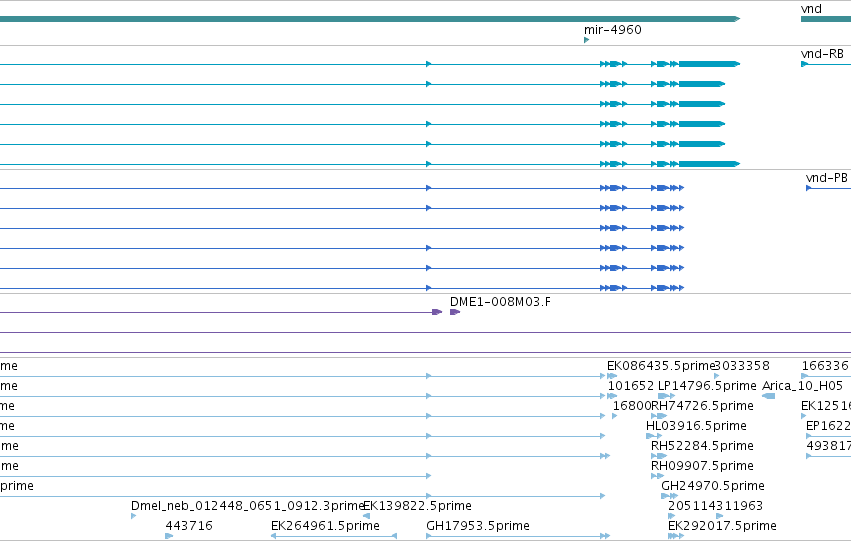Select the vnd gene label

[x=811, y=9]
